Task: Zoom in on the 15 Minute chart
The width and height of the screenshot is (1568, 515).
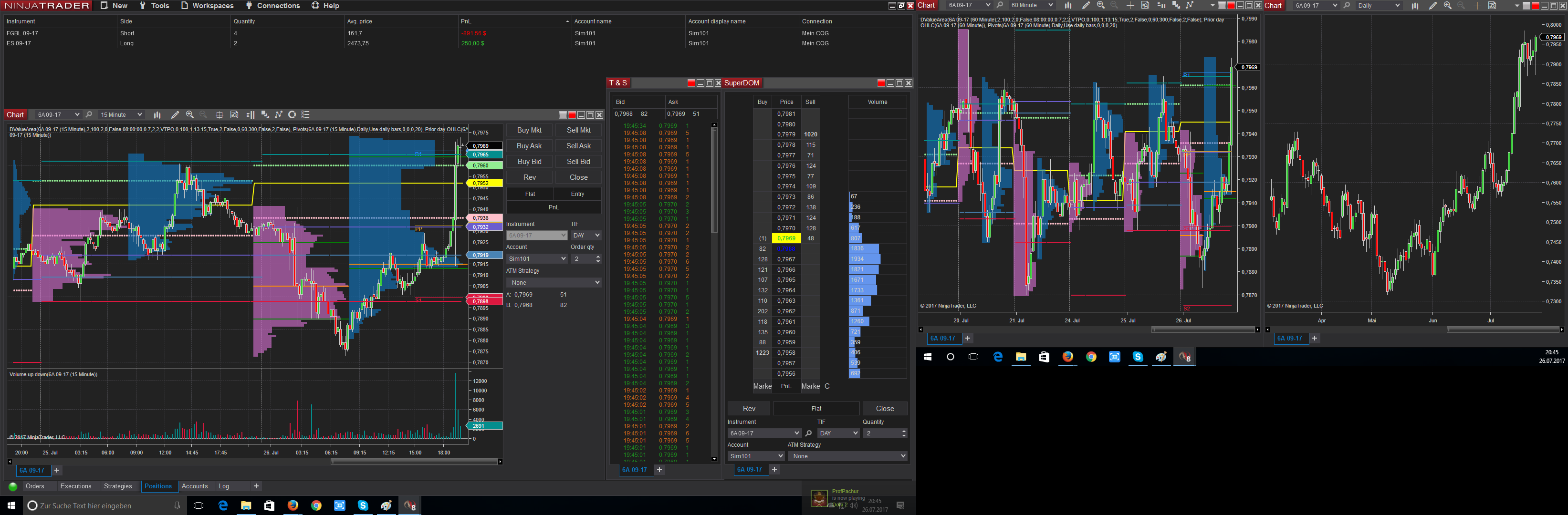Action: click(190, 115)
